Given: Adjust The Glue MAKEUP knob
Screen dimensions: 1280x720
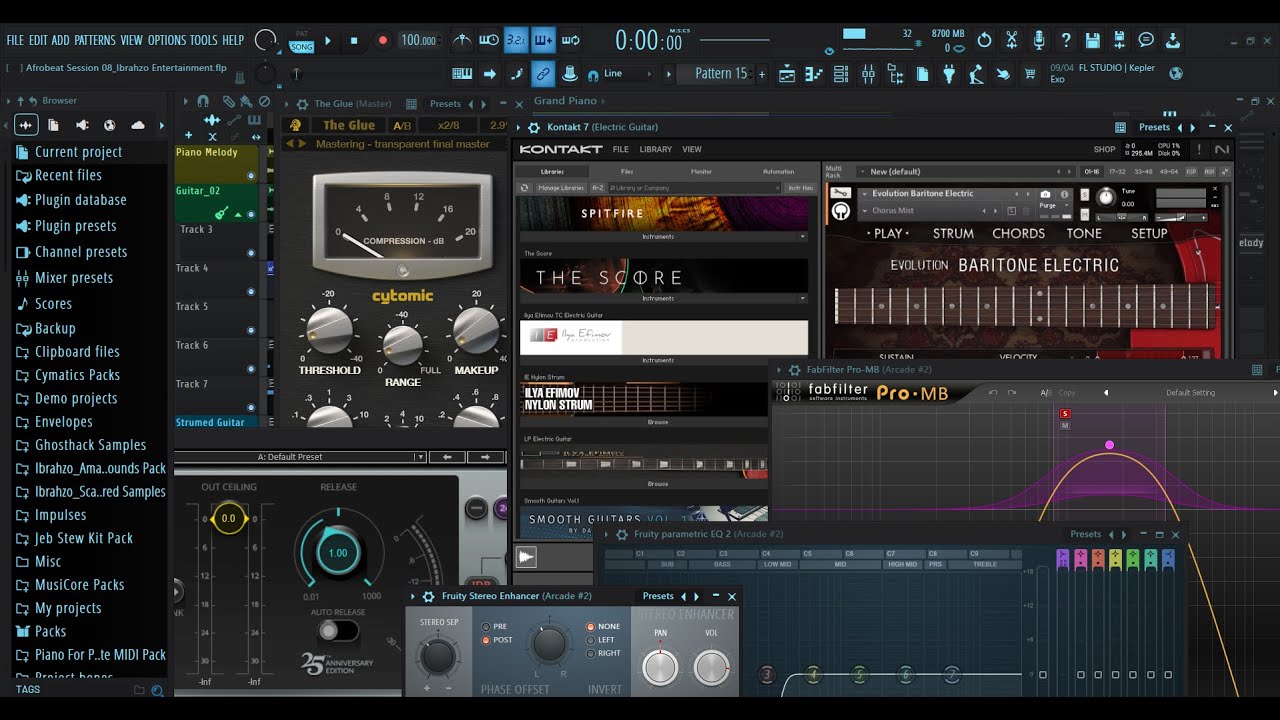Looking at the screenshot, I should (x=476, y=330).
